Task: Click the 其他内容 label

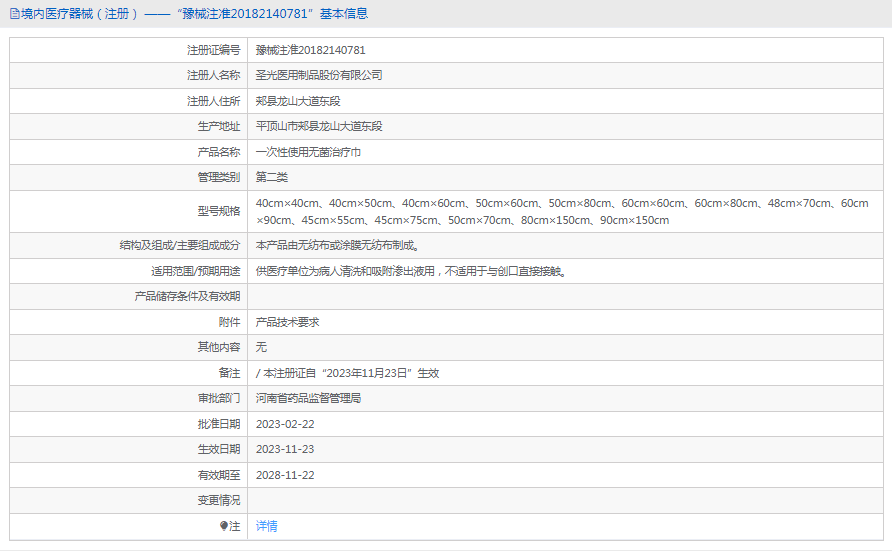Action: (218, 347)
